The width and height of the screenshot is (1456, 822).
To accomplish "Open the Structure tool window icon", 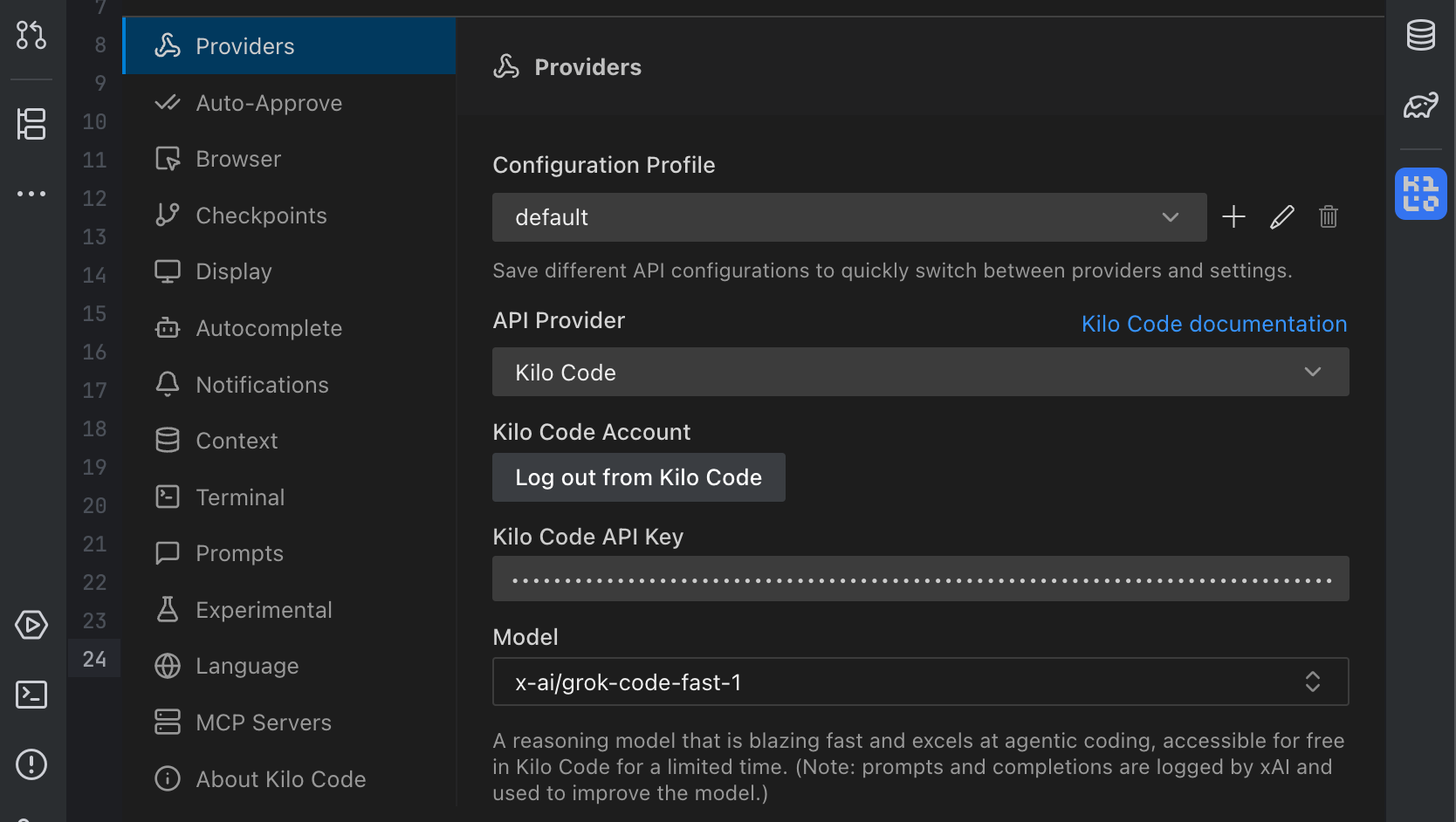I will [31, 124].
